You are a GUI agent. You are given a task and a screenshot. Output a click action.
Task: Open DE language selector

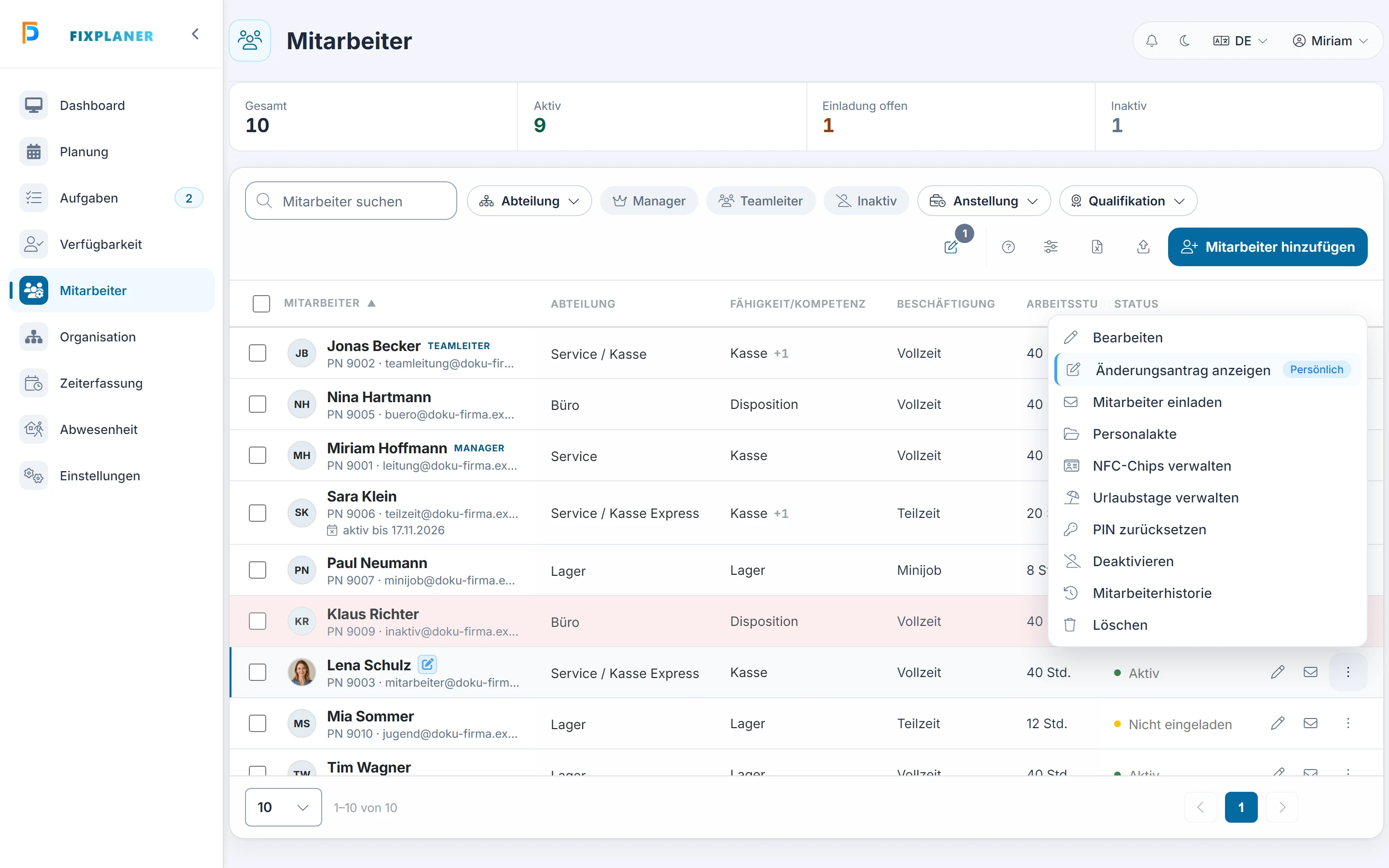1240,41
